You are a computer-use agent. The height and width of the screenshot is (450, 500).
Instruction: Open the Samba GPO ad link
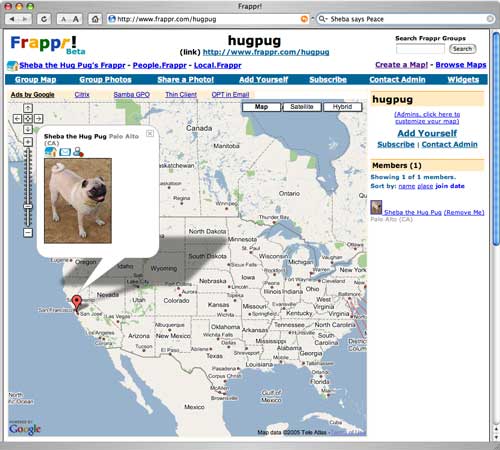tap(132, 95)
